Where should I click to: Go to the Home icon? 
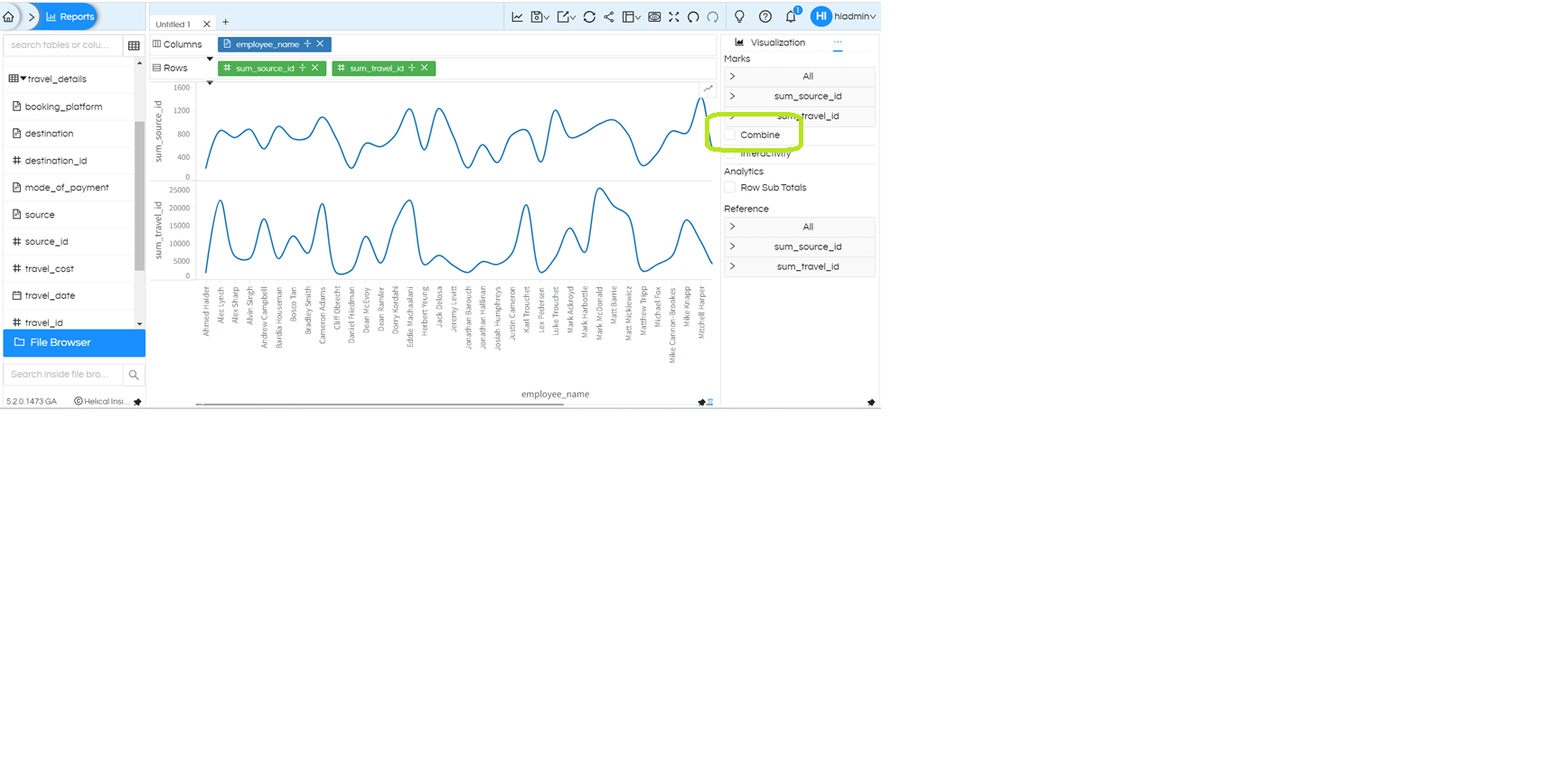(9, 16)
